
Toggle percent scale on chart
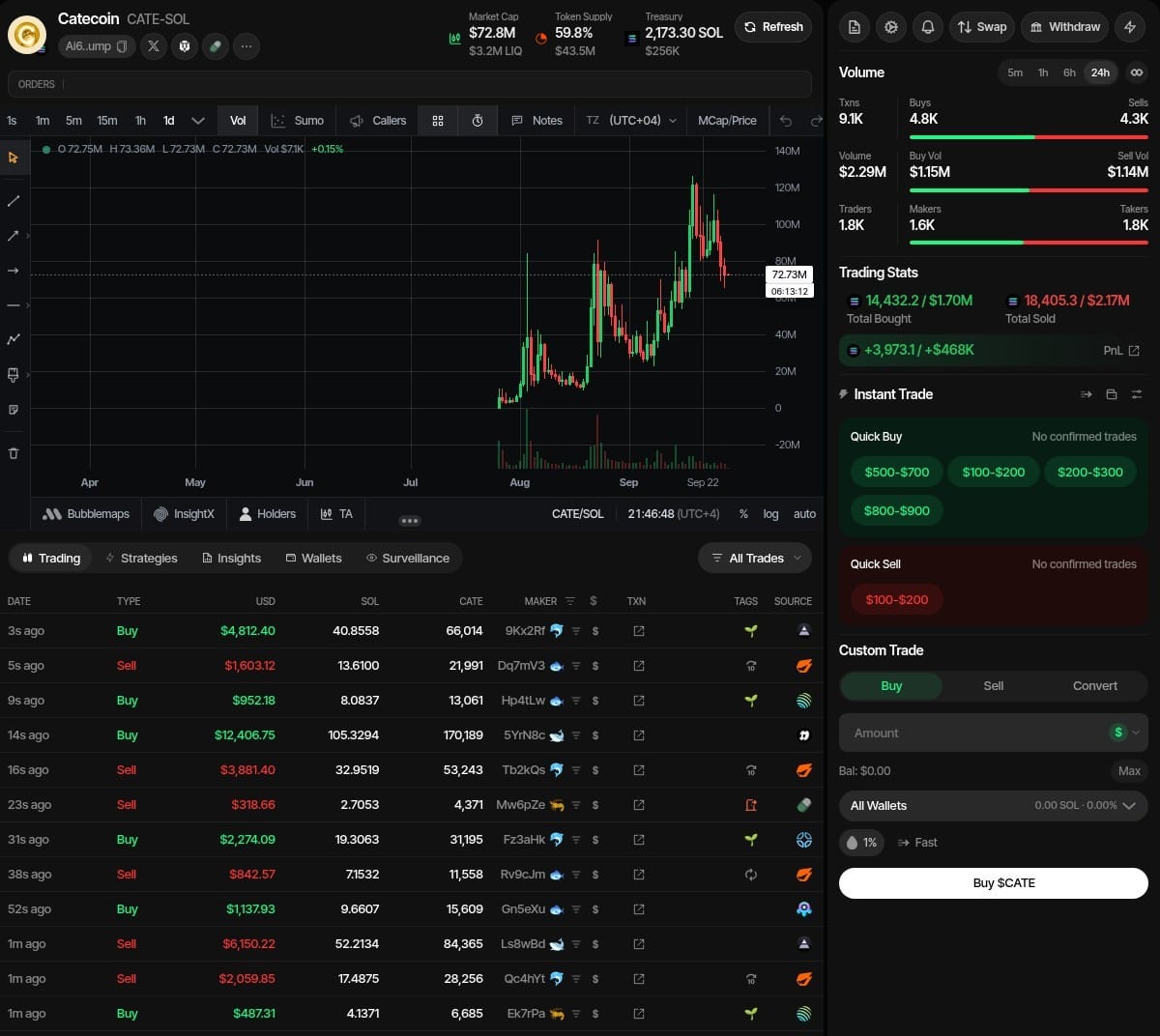point(743,514)
